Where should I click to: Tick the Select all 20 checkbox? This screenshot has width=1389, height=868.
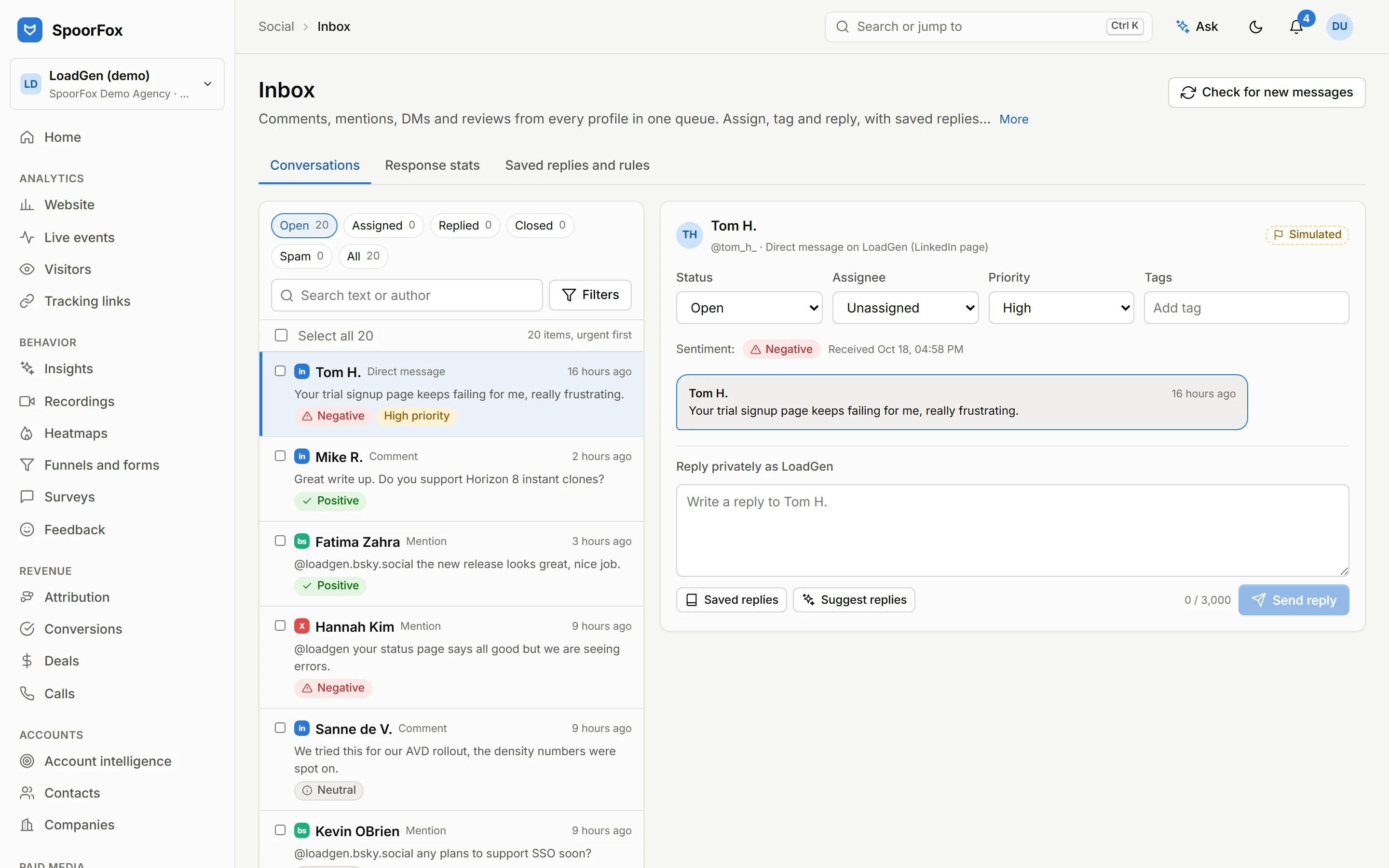click(281, 335)
